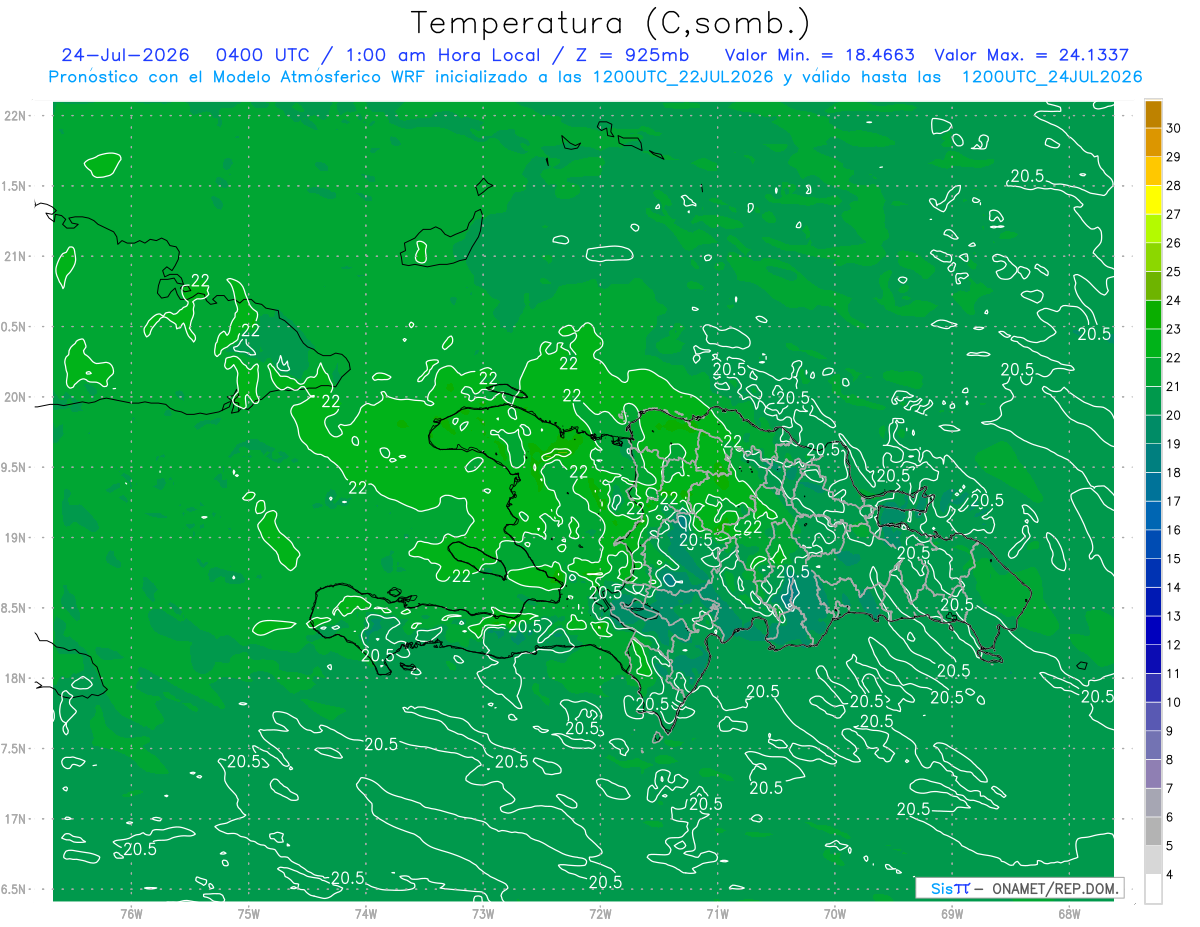This screenshot has height=927, width=1200.
Task: Click the 'SisTT - ONAMET/REP.DOM.' credit box
Action: point(1019,888)
